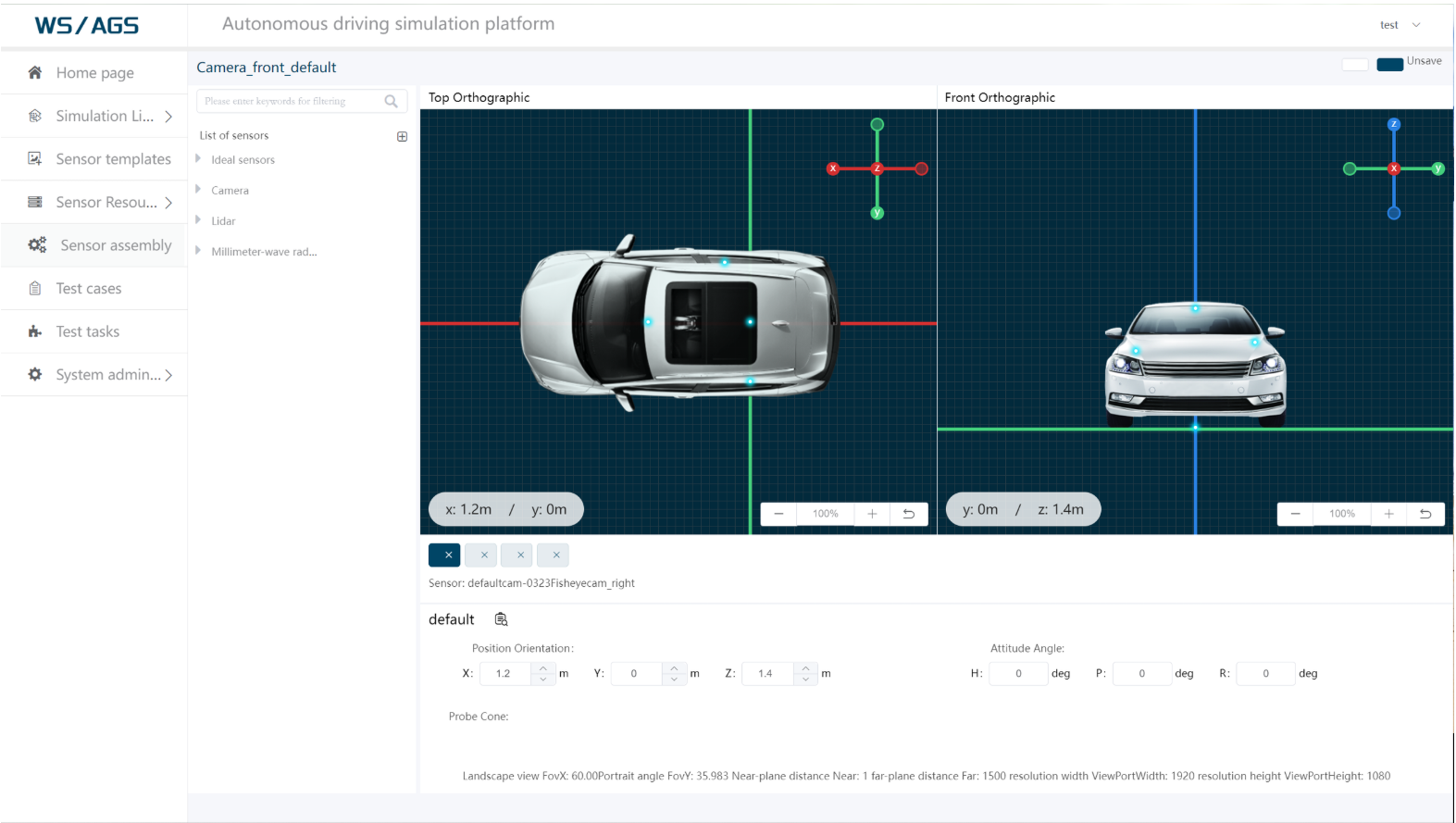Focus the sensor keyword filter field
1456x823 pixels.
(x=302, y=101)
